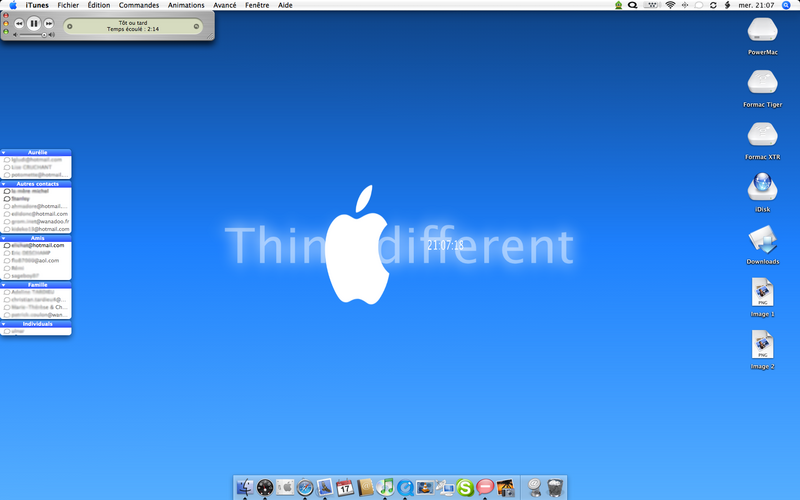Collapse the Famille contact group
The height and width of the screenshot is (500, 800).
click(x=4, y=285)
